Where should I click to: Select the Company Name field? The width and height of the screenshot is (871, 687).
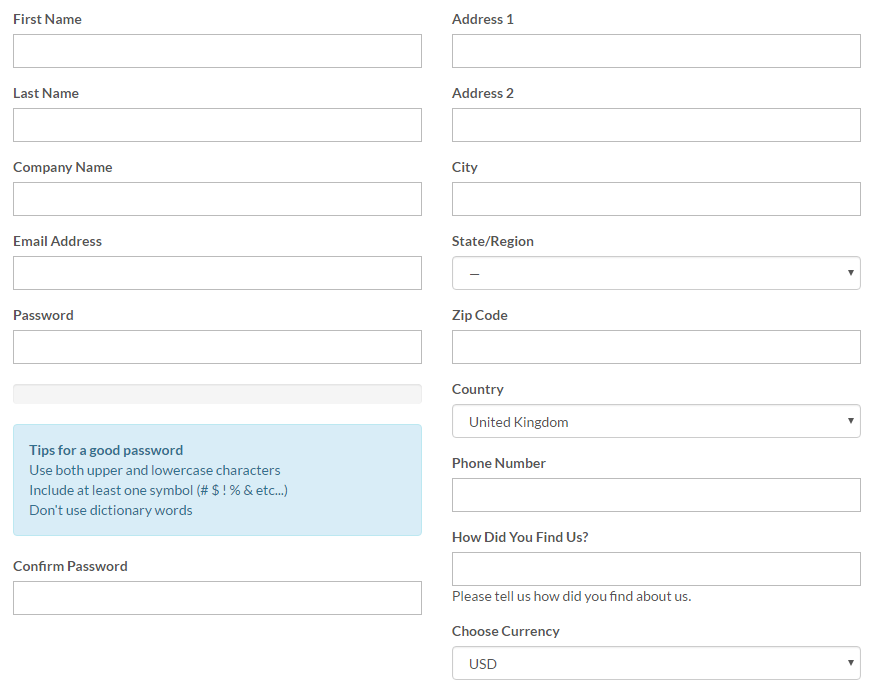[217, 199]
